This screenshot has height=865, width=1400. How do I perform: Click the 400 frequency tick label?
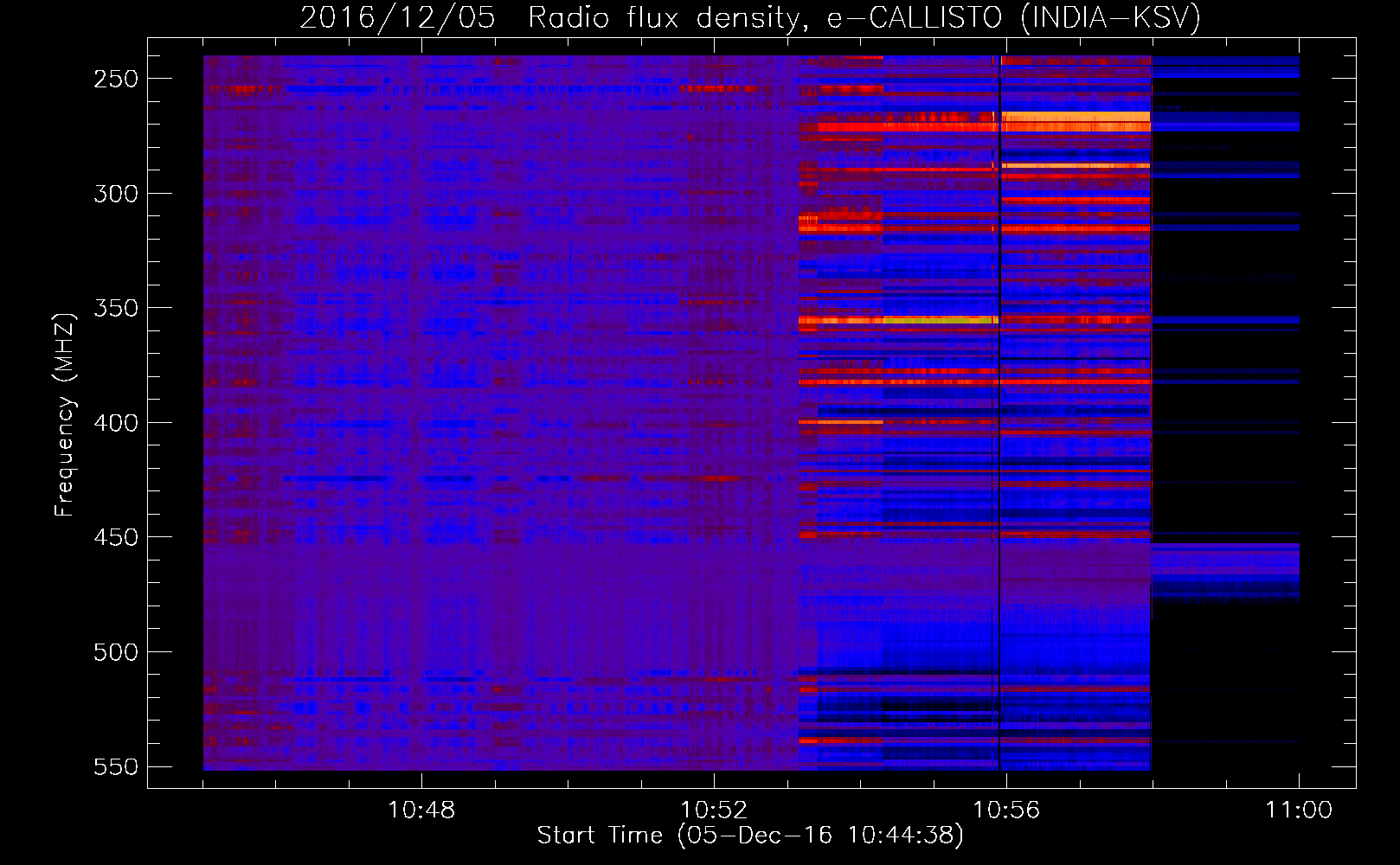[116, 423]
